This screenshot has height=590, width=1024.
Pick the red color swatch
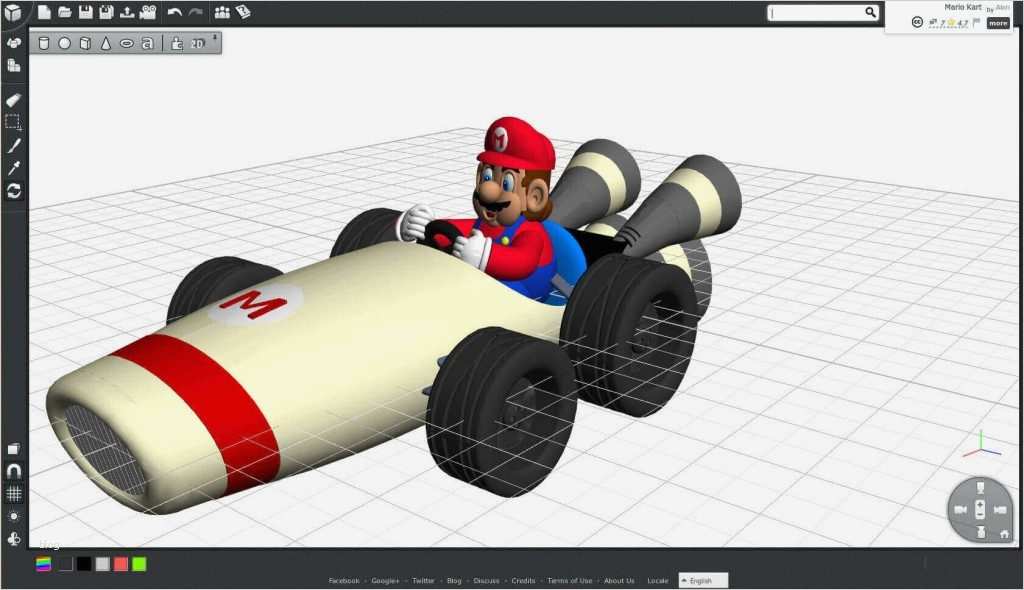[121, 564]
